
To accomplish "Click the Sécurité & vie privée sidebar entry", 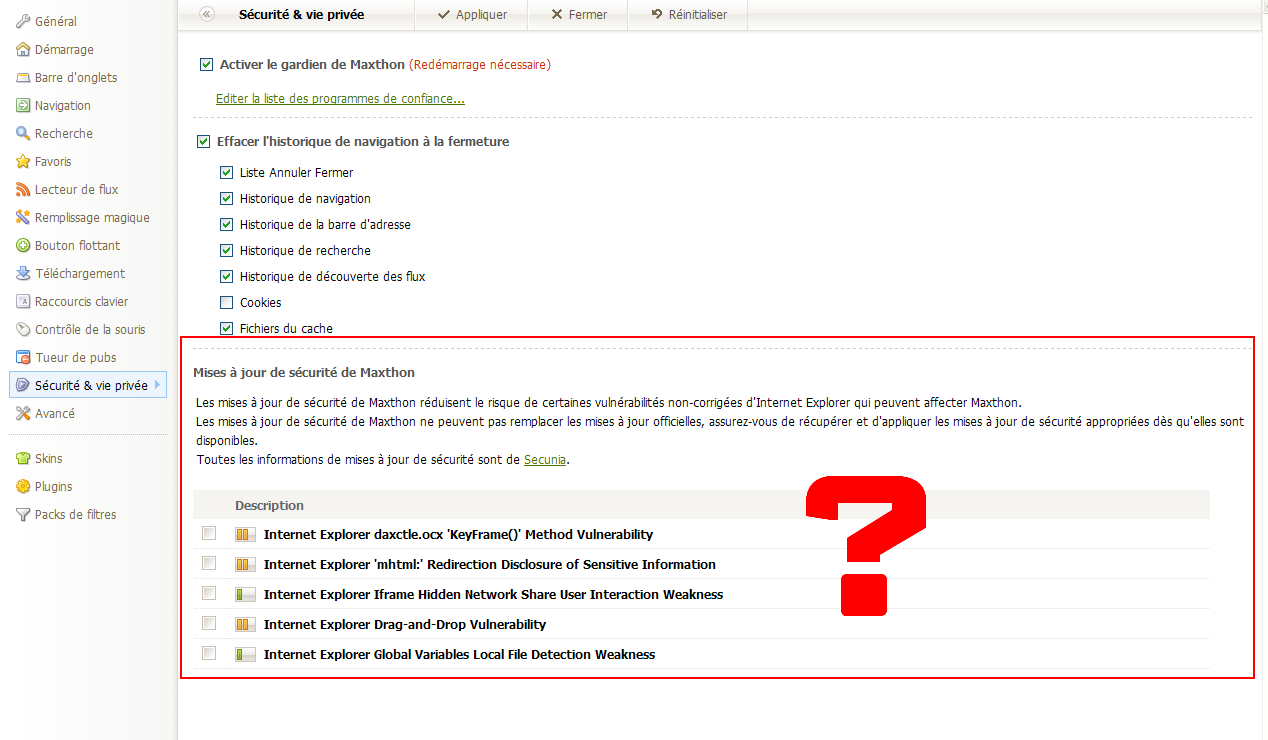I will click(x=88, y=385).
